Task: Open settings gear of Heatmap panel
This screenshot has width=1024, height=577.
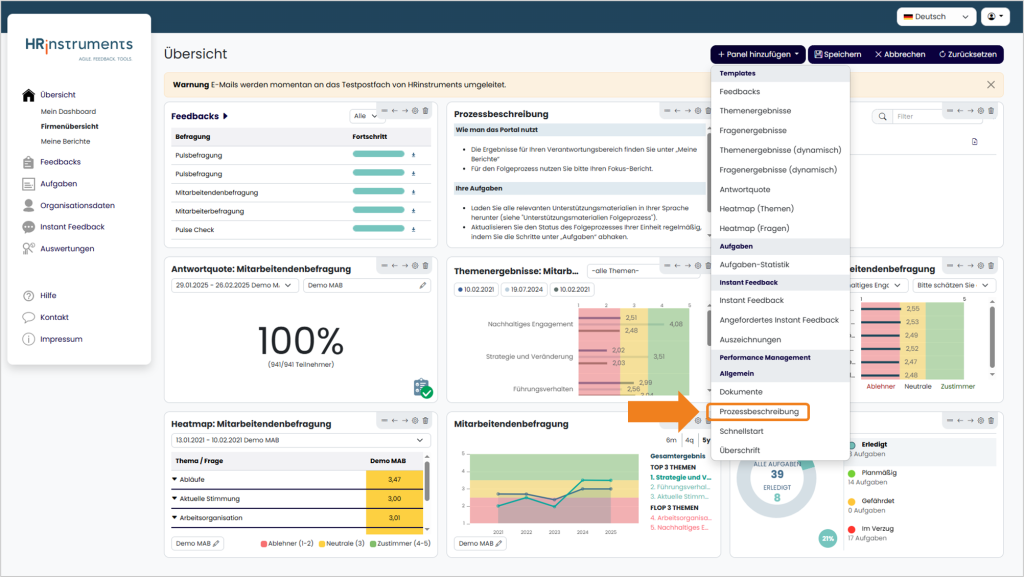Action: click(x=415, y=420)
